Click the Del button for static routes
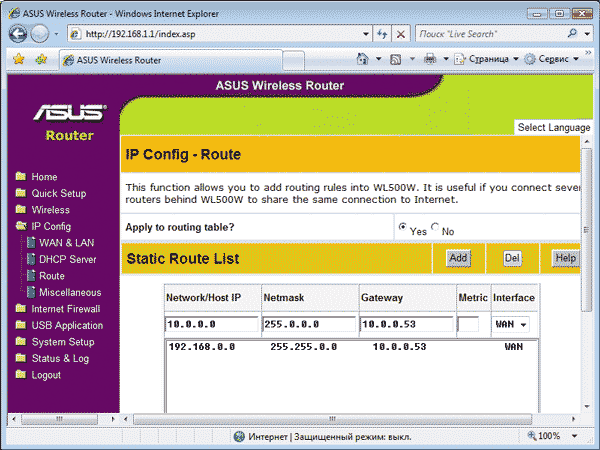 click(512, 258)
